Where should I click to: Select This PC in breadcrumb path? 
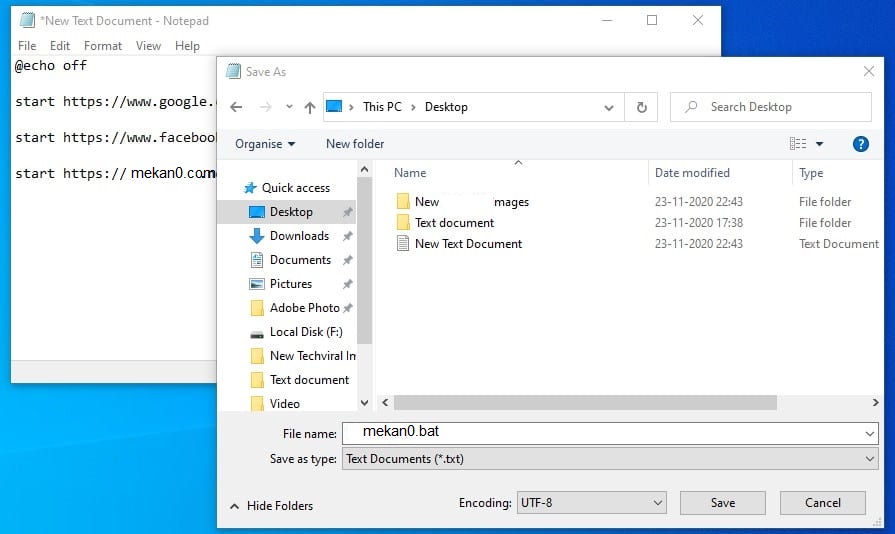click(382, 107)
